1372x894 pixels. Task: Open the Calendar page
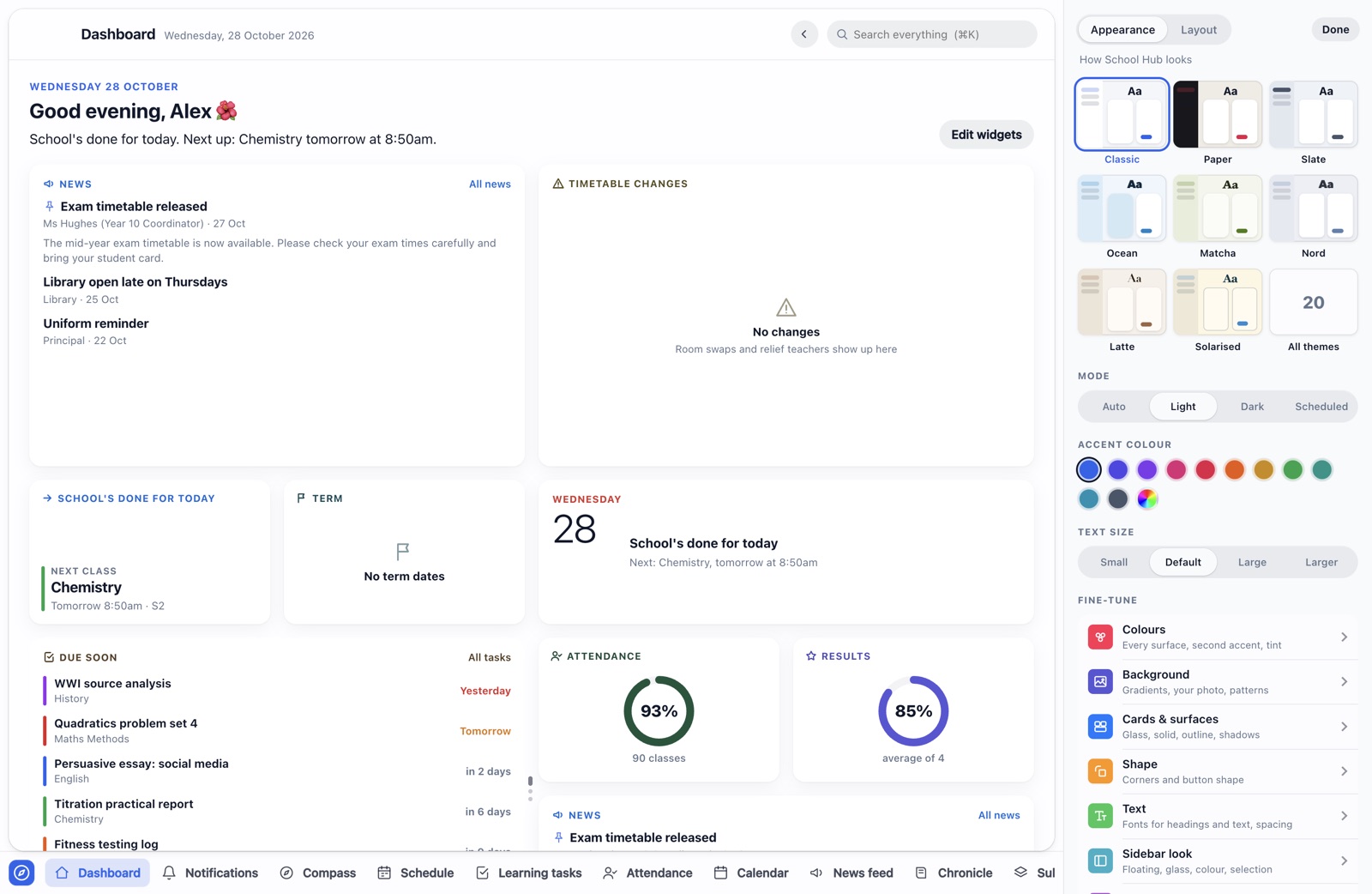751,873
